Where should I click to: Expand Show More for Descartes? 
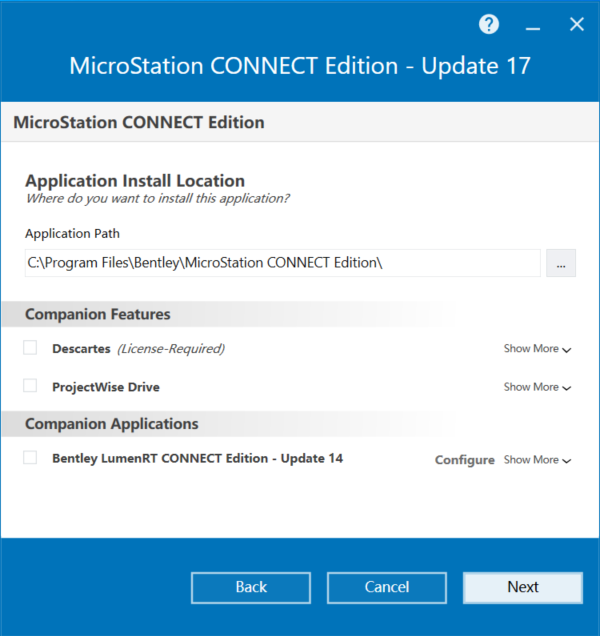click(537, 349)
